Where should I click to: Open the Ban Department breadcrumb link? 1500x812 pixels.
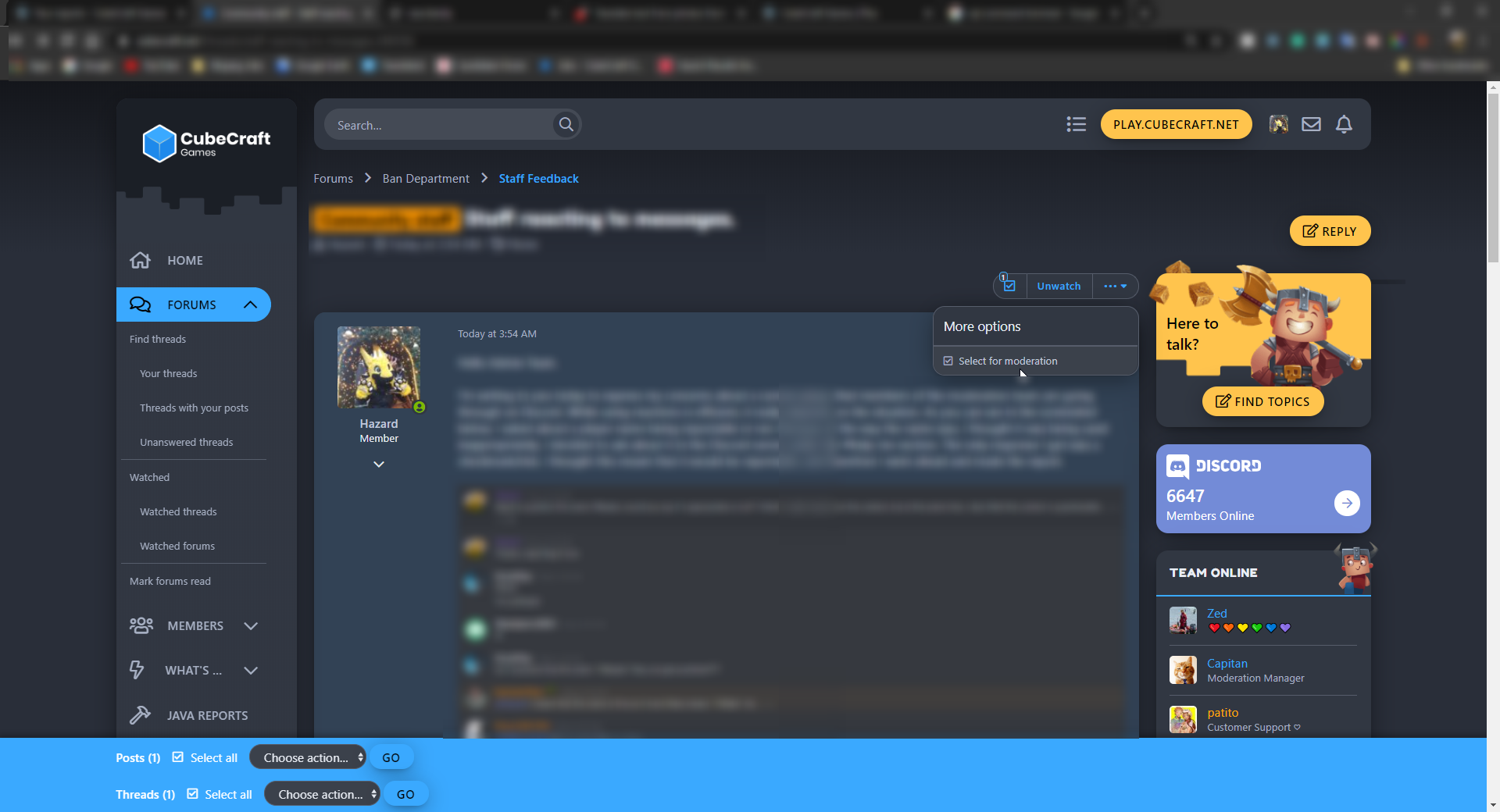click(426, 178)
